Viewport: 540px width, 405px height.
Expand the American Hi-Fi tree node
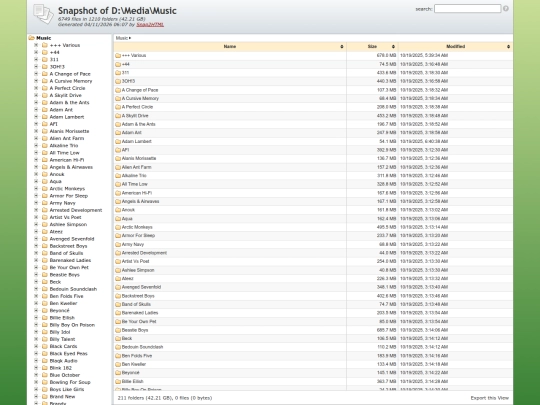pos(36,160)
